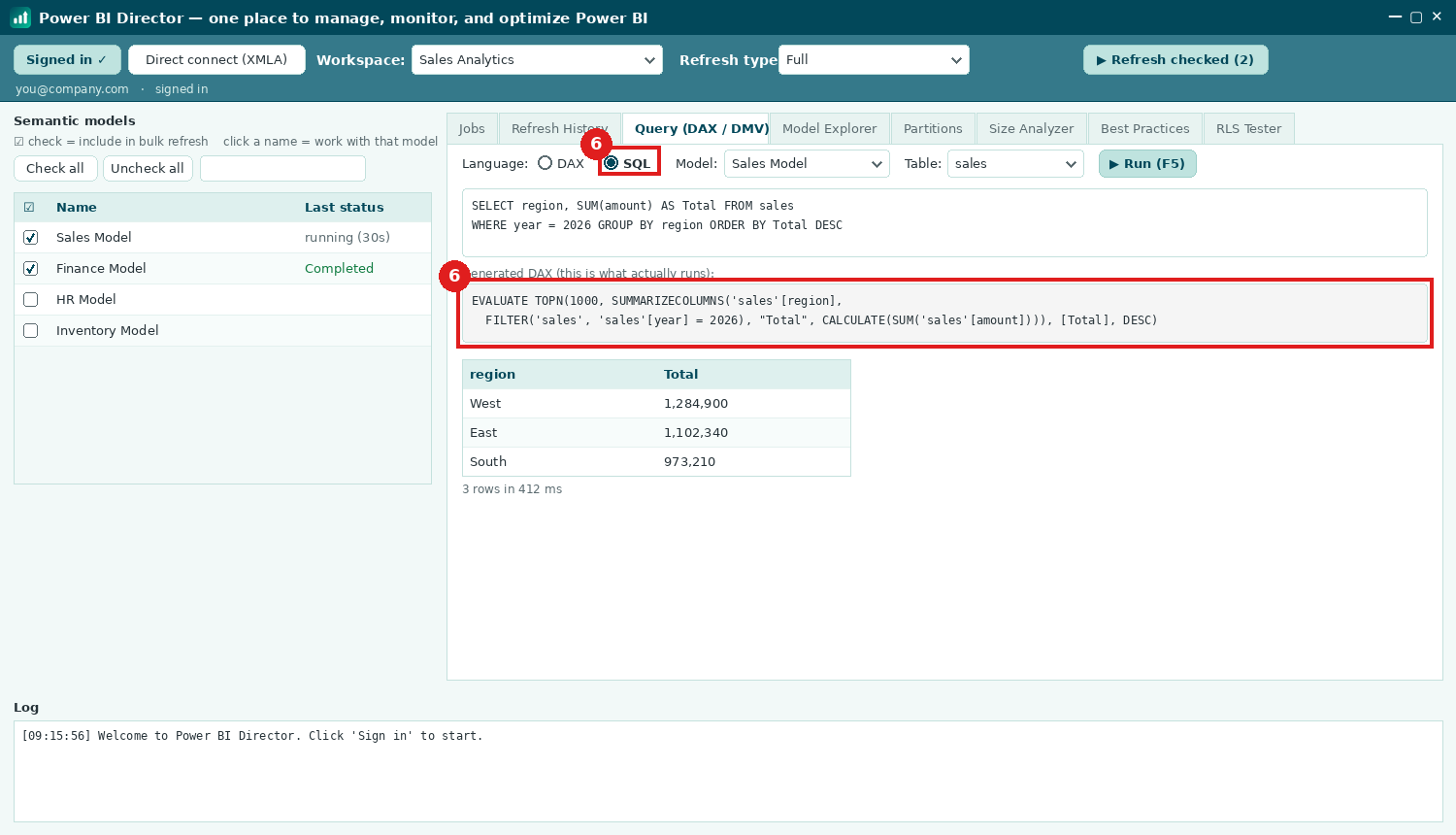Check the HR Model checkbox

(30, 300)
